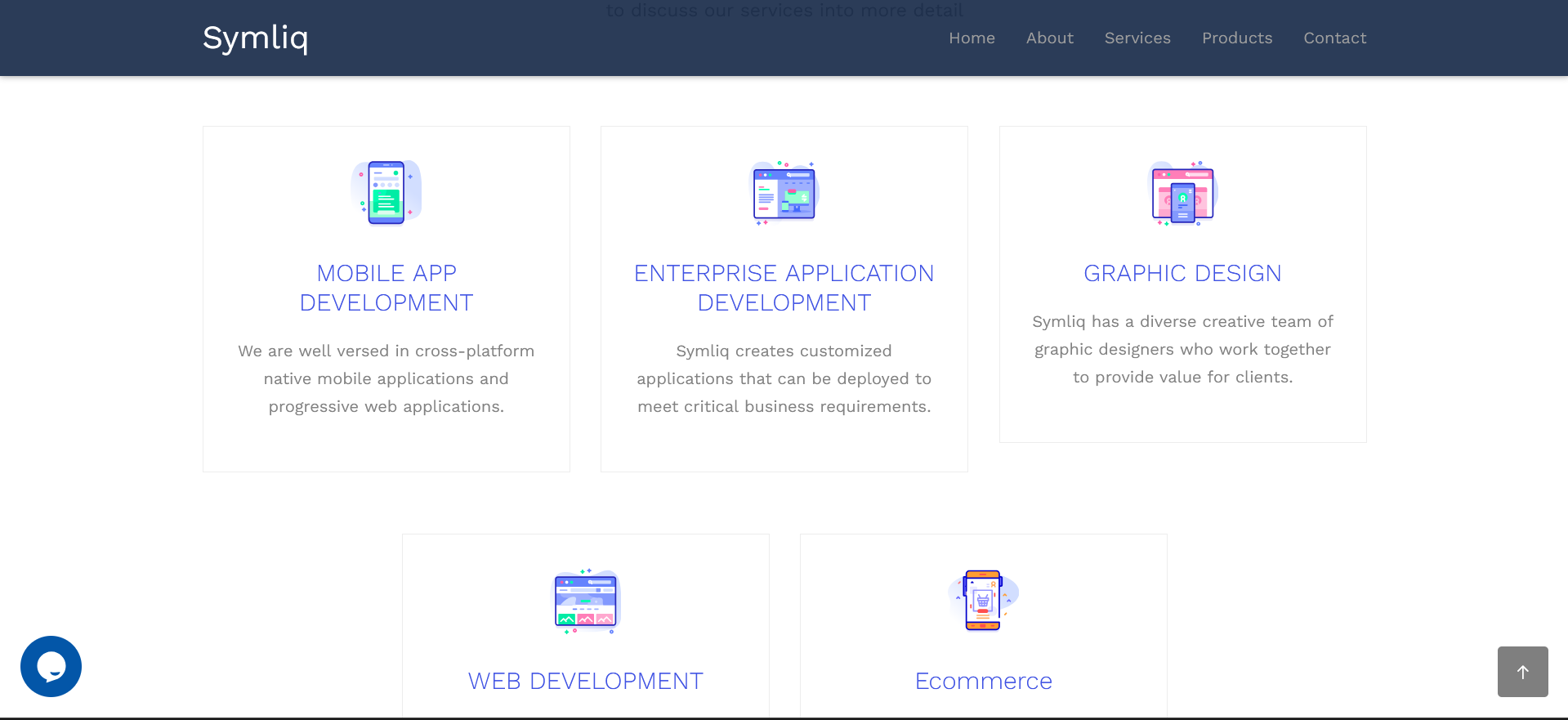Click the text 'meet critical business requirements.'
Screen dimensions: 1568x720
click(x=784, y=406)
